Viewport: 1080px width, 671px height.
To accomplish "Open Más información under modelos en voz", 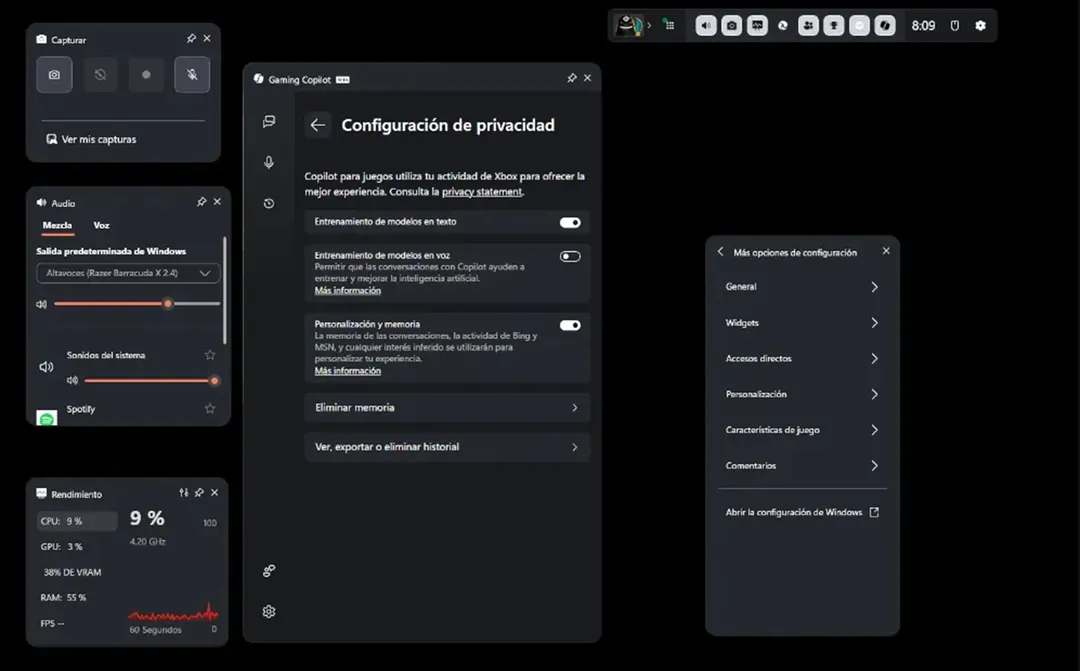I will (x=348, y=290).
